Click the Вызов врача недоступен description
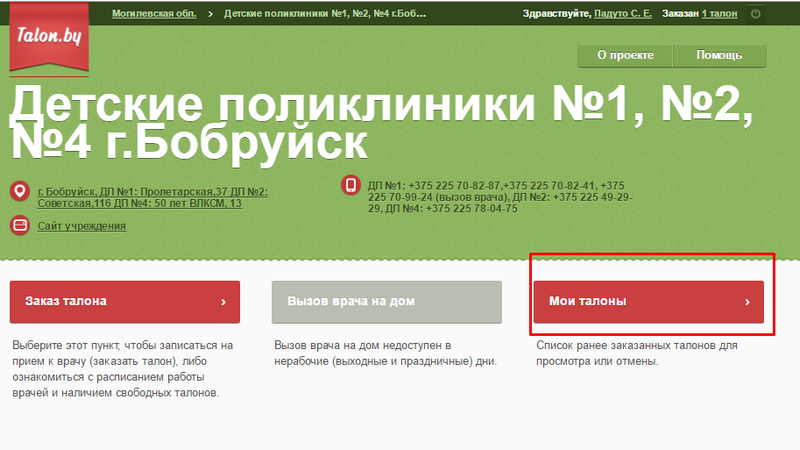 click(385, 353)
